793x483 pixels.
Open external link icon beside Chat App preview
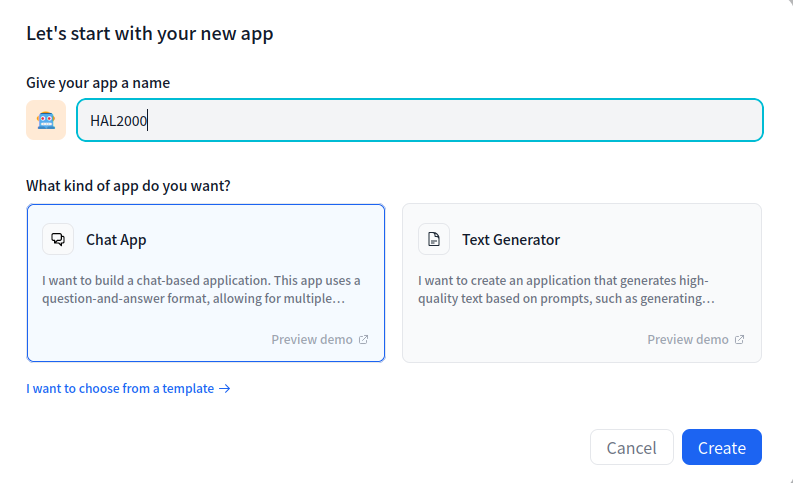click(364, 339)
